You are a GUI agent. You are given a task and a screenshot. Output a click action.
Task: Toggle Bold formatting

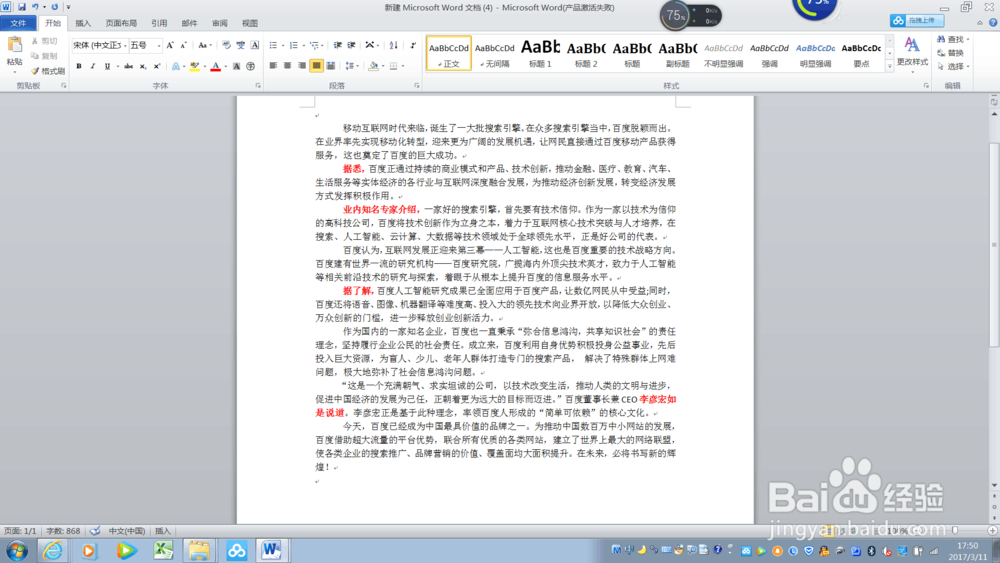79,66
